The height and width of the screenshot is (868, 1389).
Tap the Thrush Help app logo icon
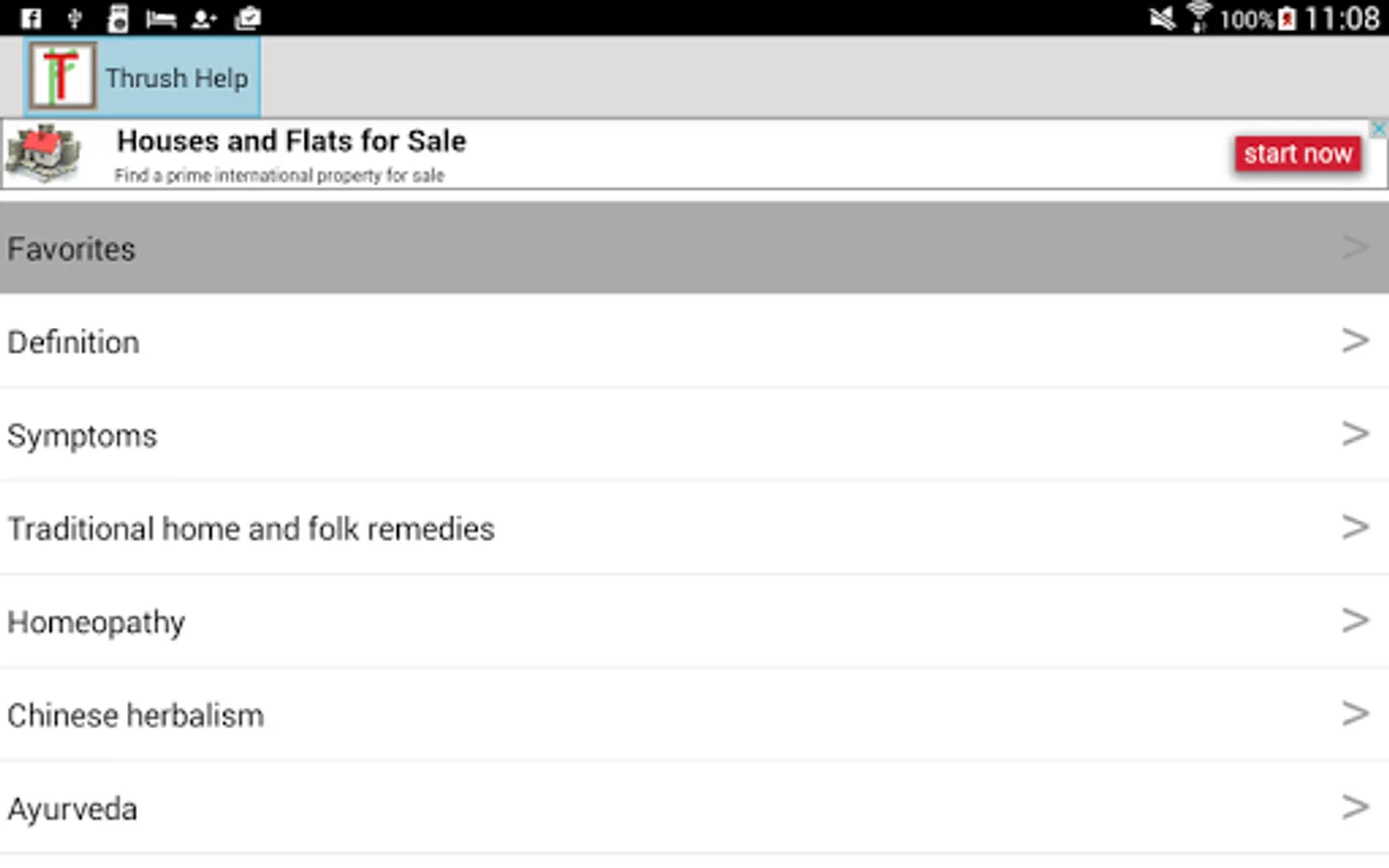(62, 76)
